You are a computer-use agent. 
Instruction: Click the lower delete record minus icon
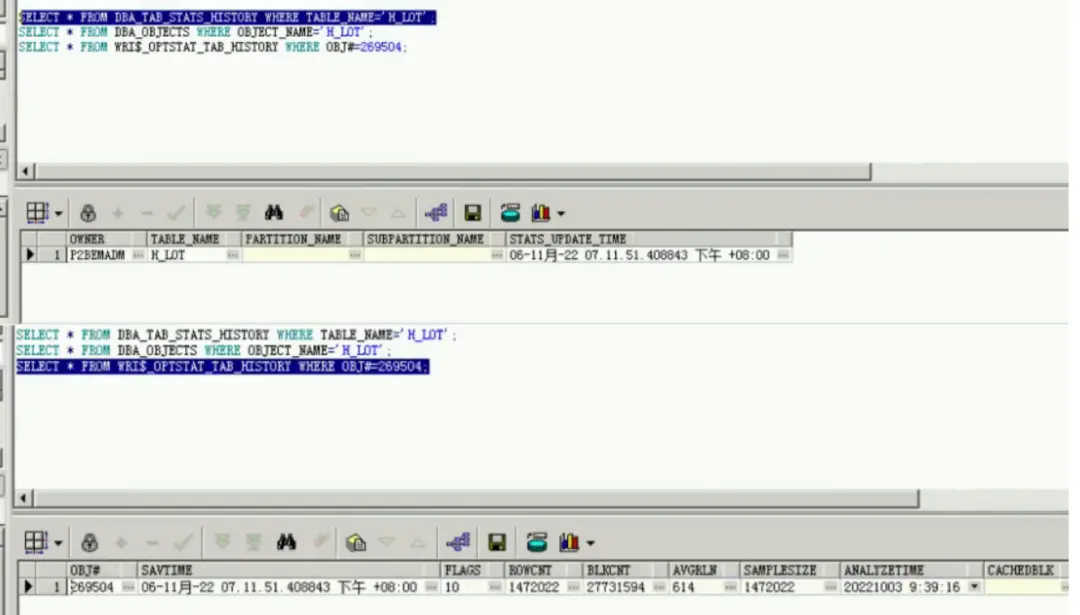coord(152,543)
